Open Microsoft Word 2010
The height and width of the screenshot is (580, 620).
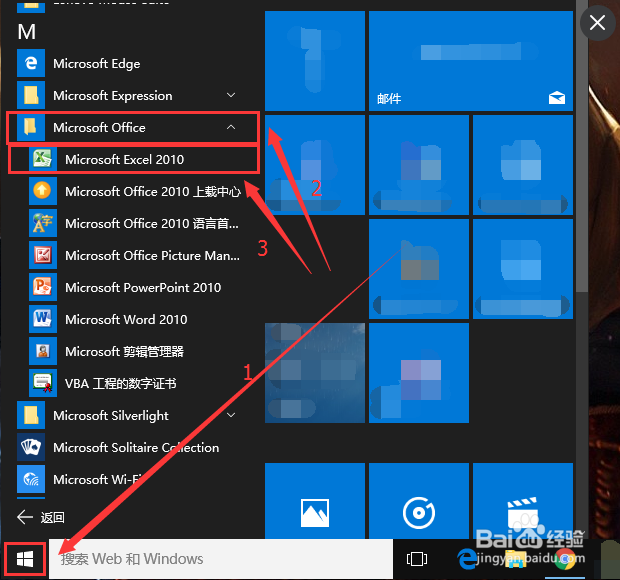(x=134, y=319)
